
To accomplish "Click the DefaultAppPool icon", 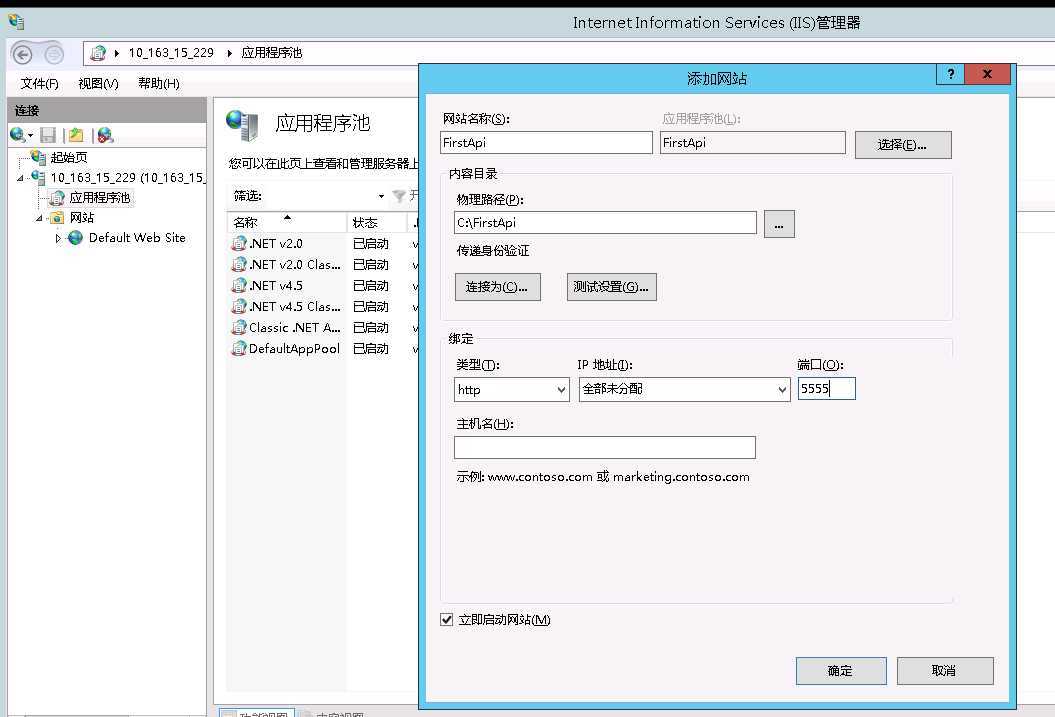I will 239,348.
